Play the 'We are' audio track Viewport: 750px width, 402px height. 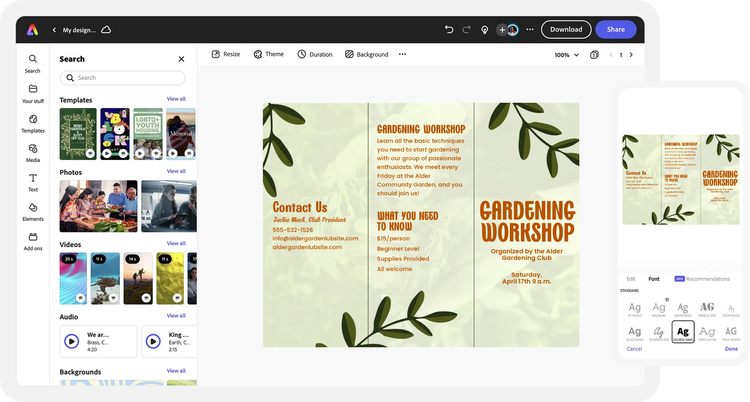tap(71, 341)
